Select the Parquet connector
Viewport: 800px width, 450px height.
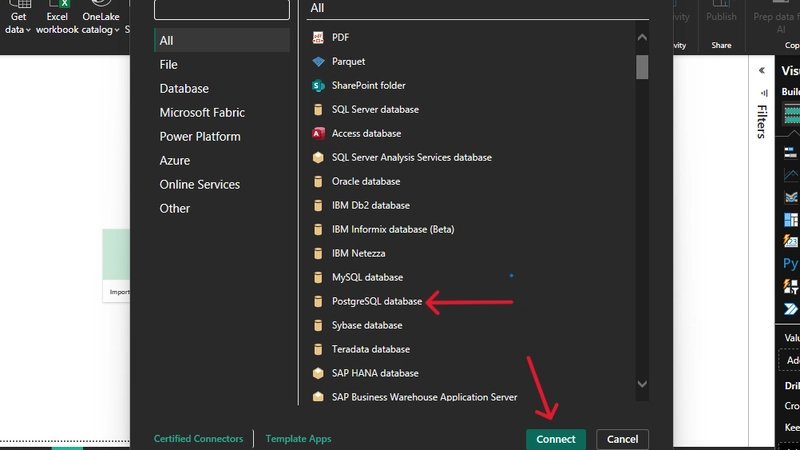[x=348, y=61]
